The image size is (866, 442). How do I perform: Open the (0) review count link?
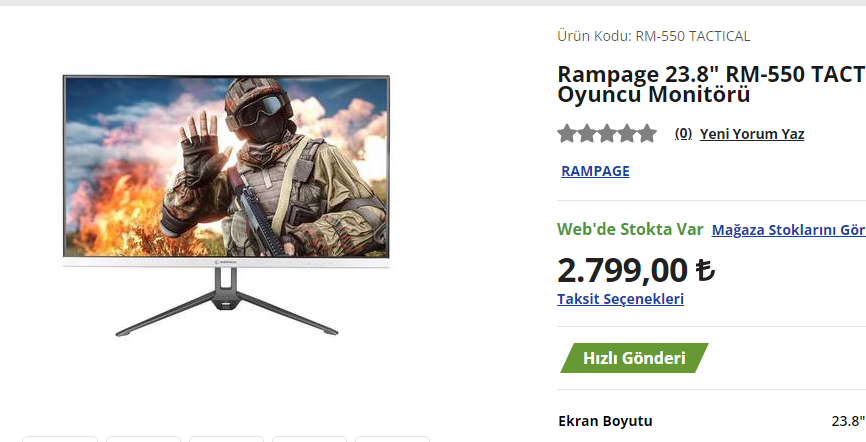click(683, 134)
